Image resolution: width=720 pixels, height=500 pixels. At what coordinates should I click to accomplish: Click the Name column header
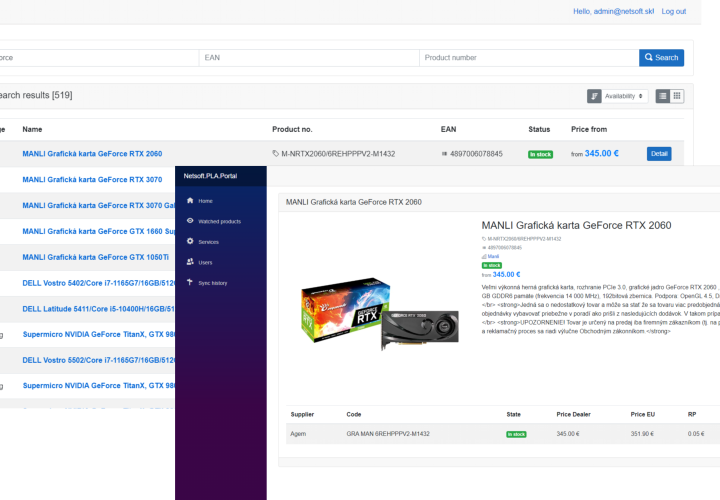point(32,129)
